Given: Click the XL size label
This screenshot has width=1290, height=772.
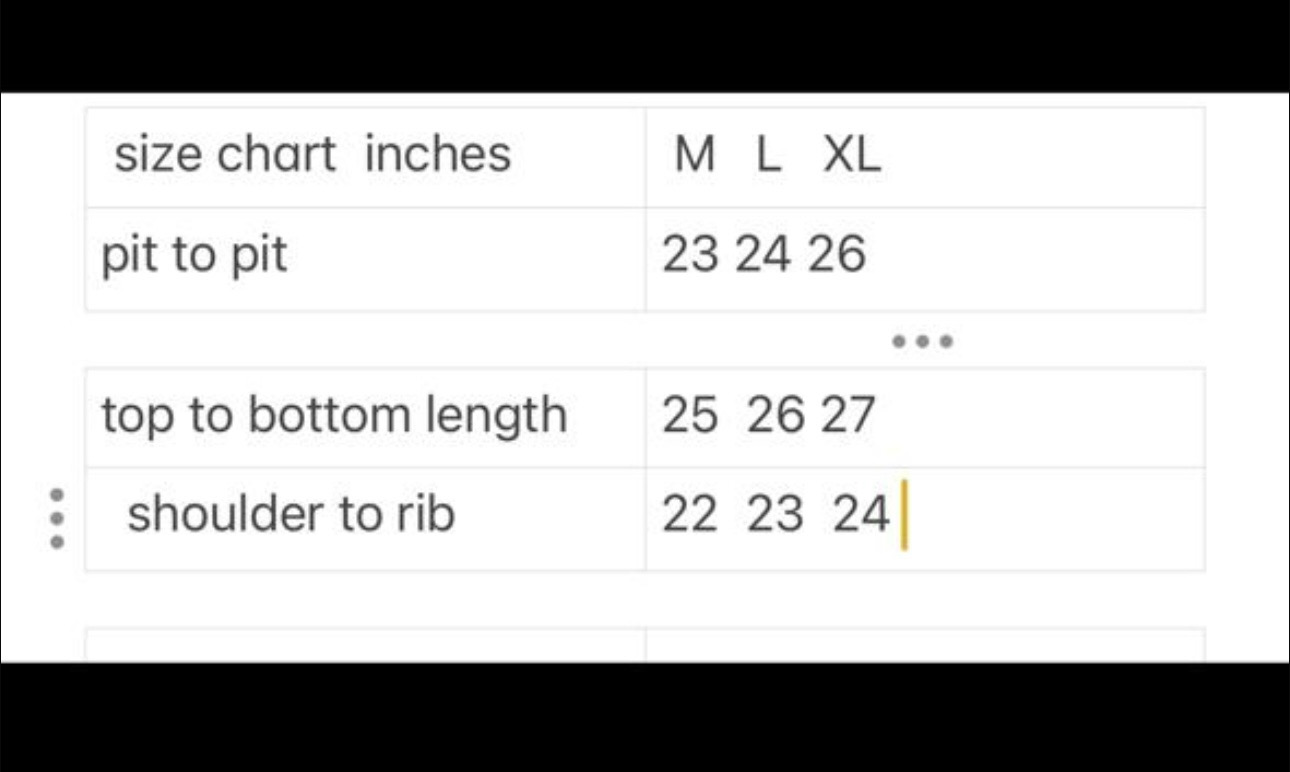Looking at the screenshot, I should coord(852,155).
